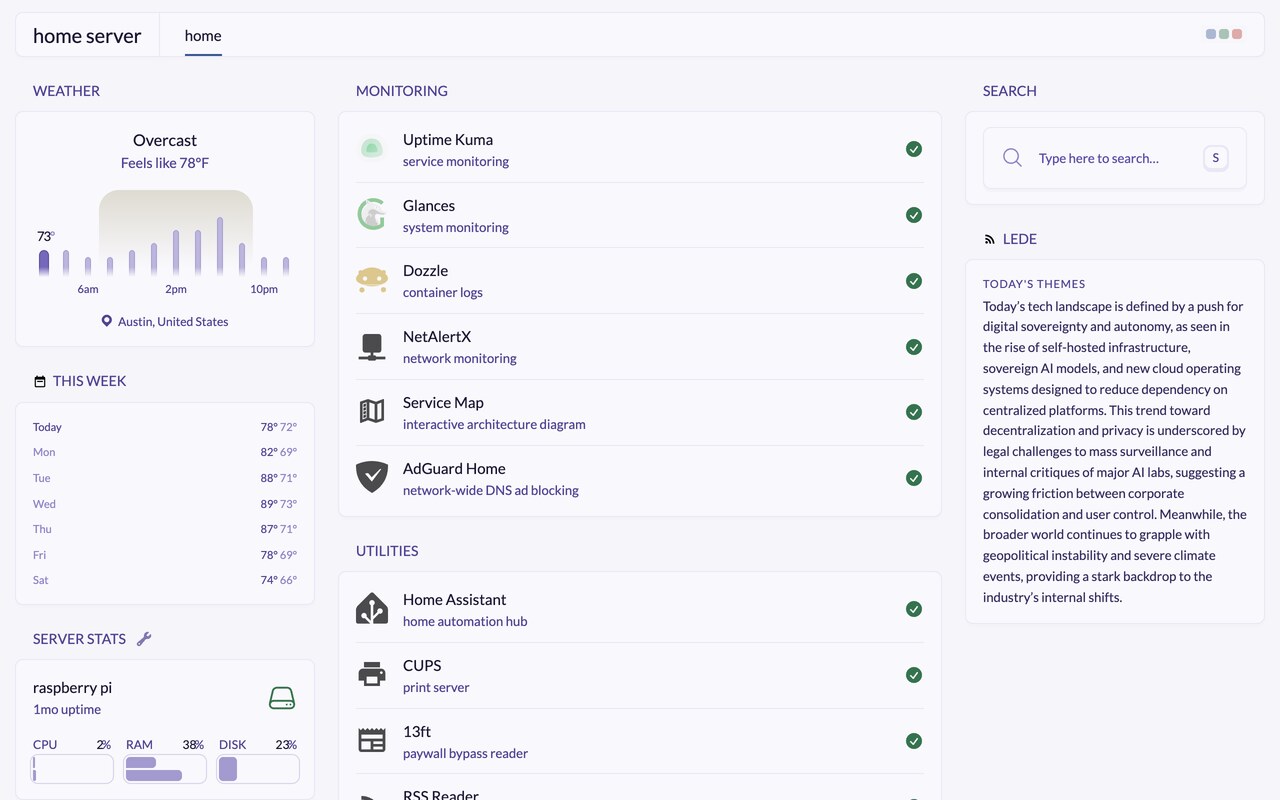Click the location pin icon near Austin
Screen dimensions: 1280x800
click(x=107, y=321)
